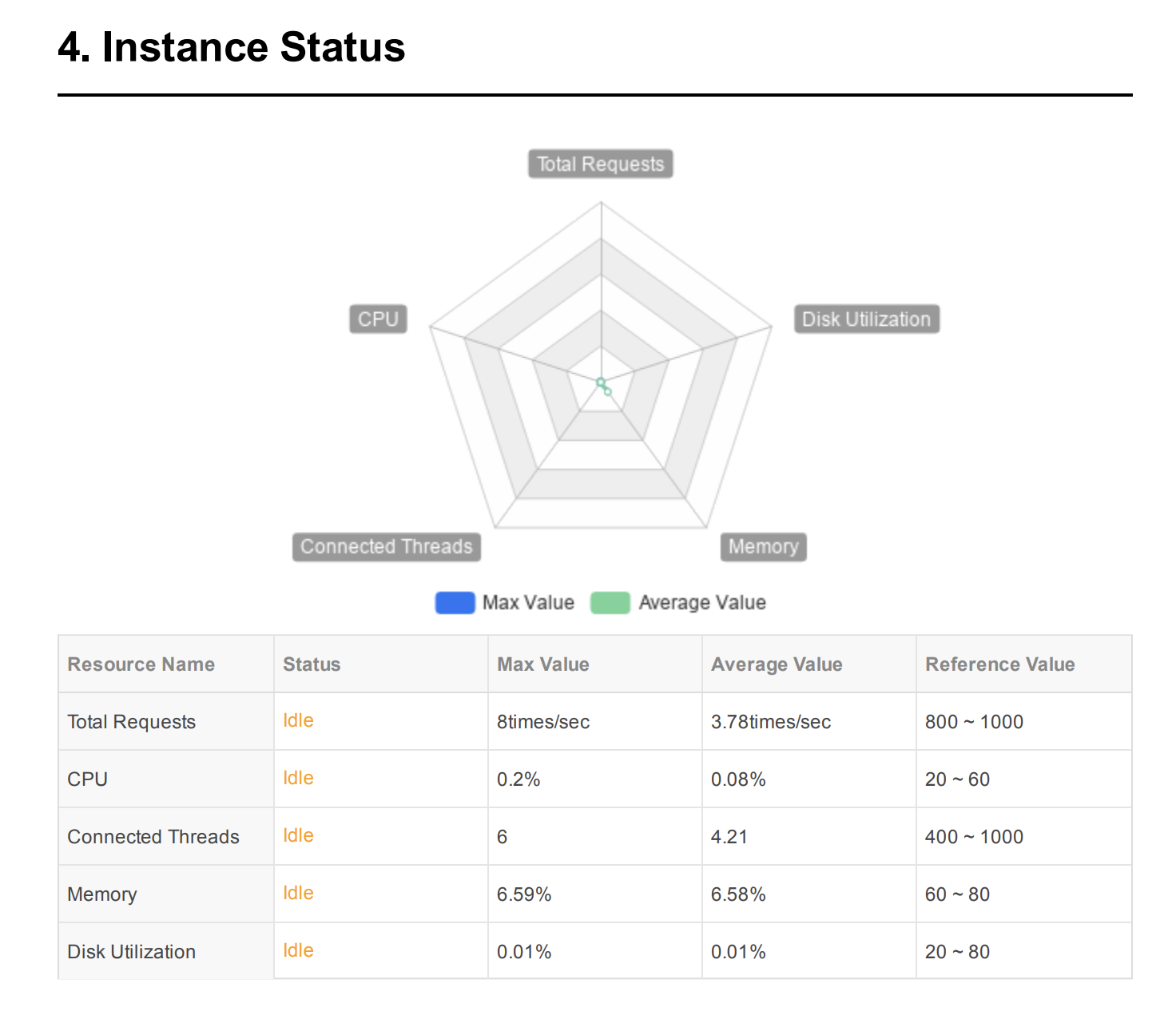The width and height of the screenshot is (1176, 1019).
Task: Click the blue Max Value legend swatch
Action: pos(455,603)
